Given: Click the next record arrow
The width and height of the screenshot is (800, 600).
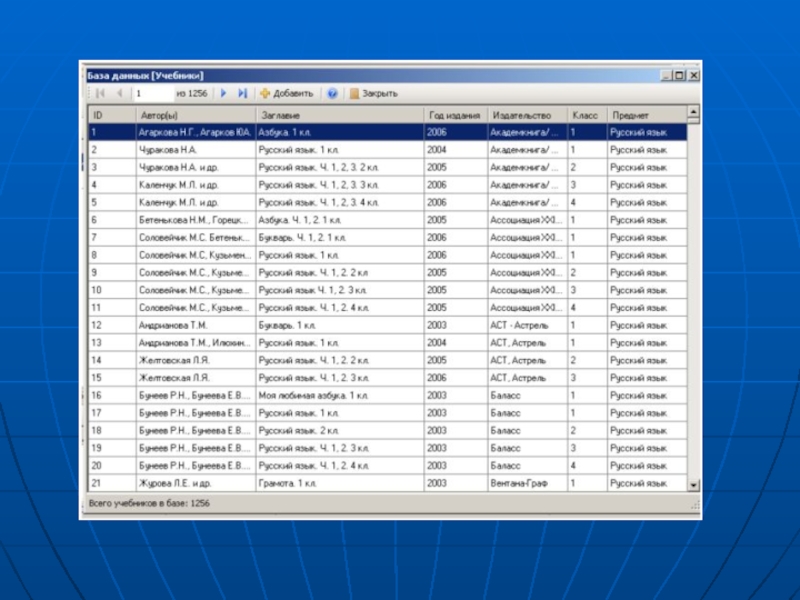Looking at the screenshot, I should point(224,93).
